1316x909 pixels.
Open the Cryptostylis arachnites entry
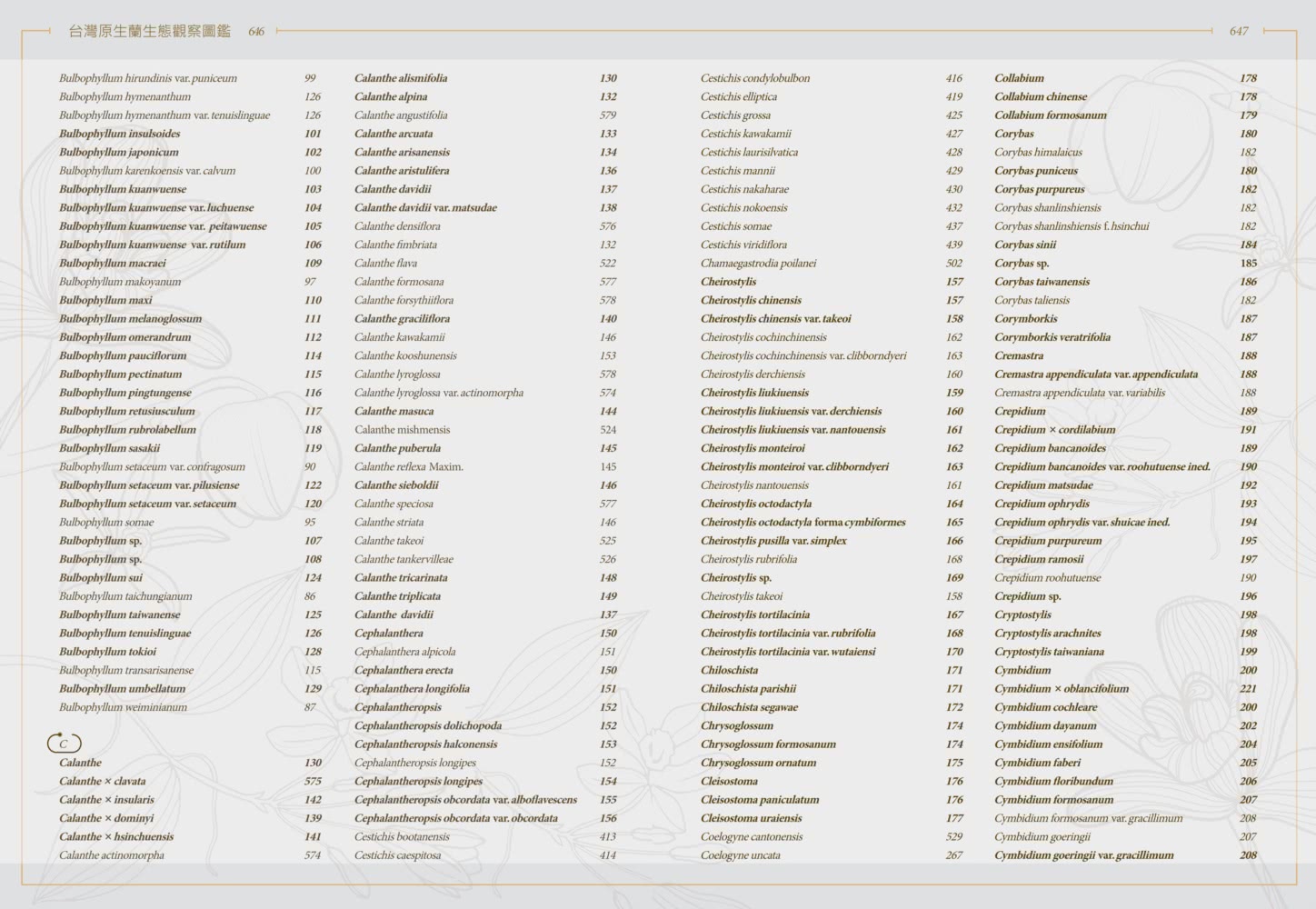click(x=1047, y=634)
